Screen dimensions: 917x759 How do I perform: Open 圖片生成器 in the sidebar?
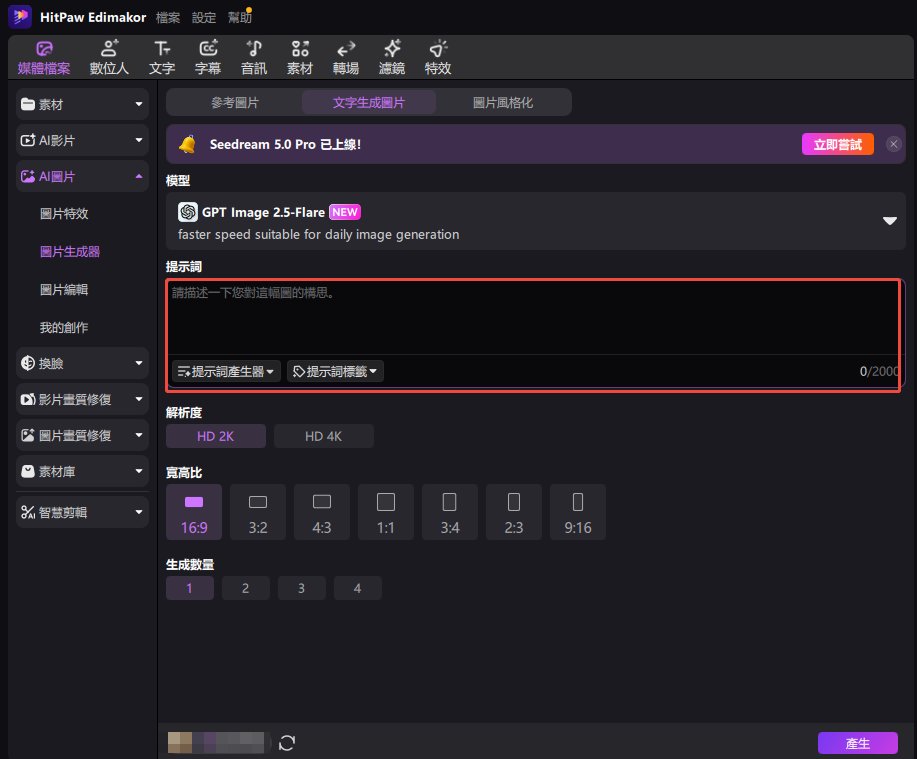coord(70,251)
